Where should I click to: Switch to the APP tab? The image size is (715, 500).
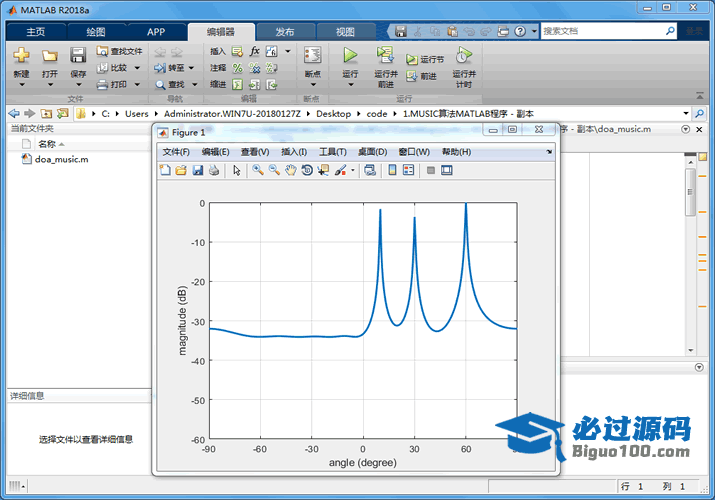point(156,32)
